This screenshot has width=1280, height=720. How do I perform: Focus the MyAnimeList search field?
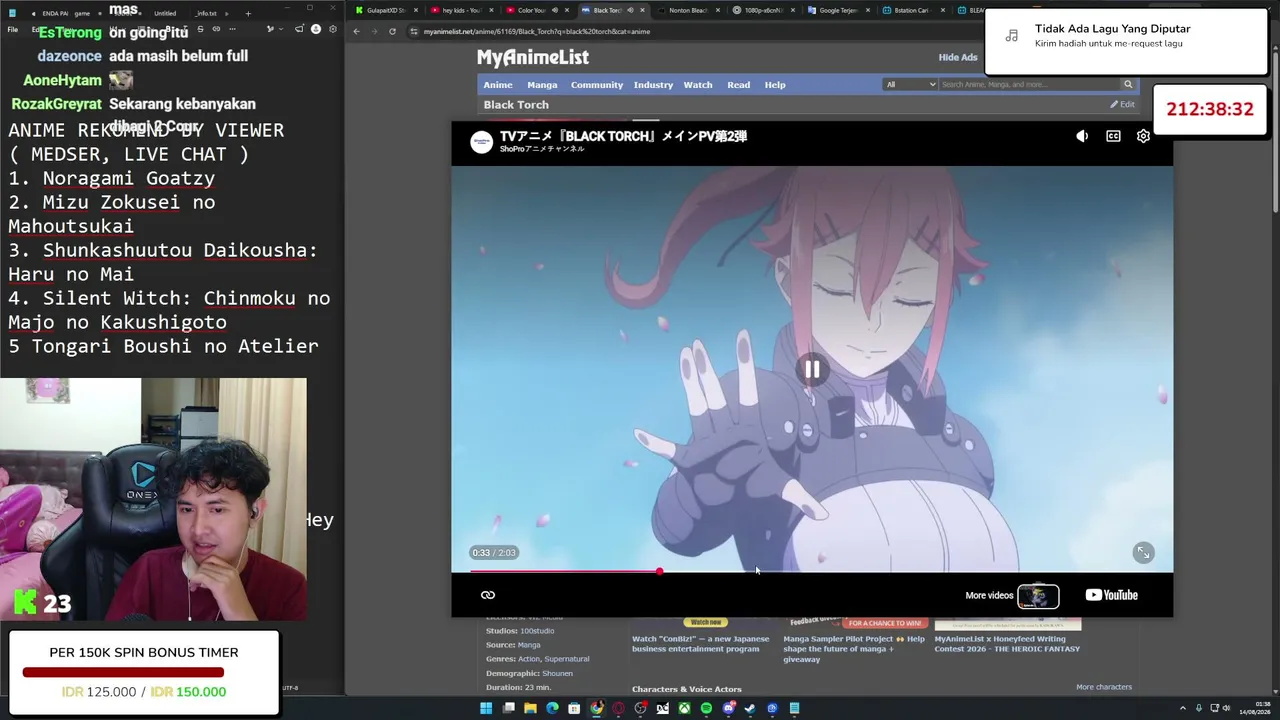coord(1029,85)
